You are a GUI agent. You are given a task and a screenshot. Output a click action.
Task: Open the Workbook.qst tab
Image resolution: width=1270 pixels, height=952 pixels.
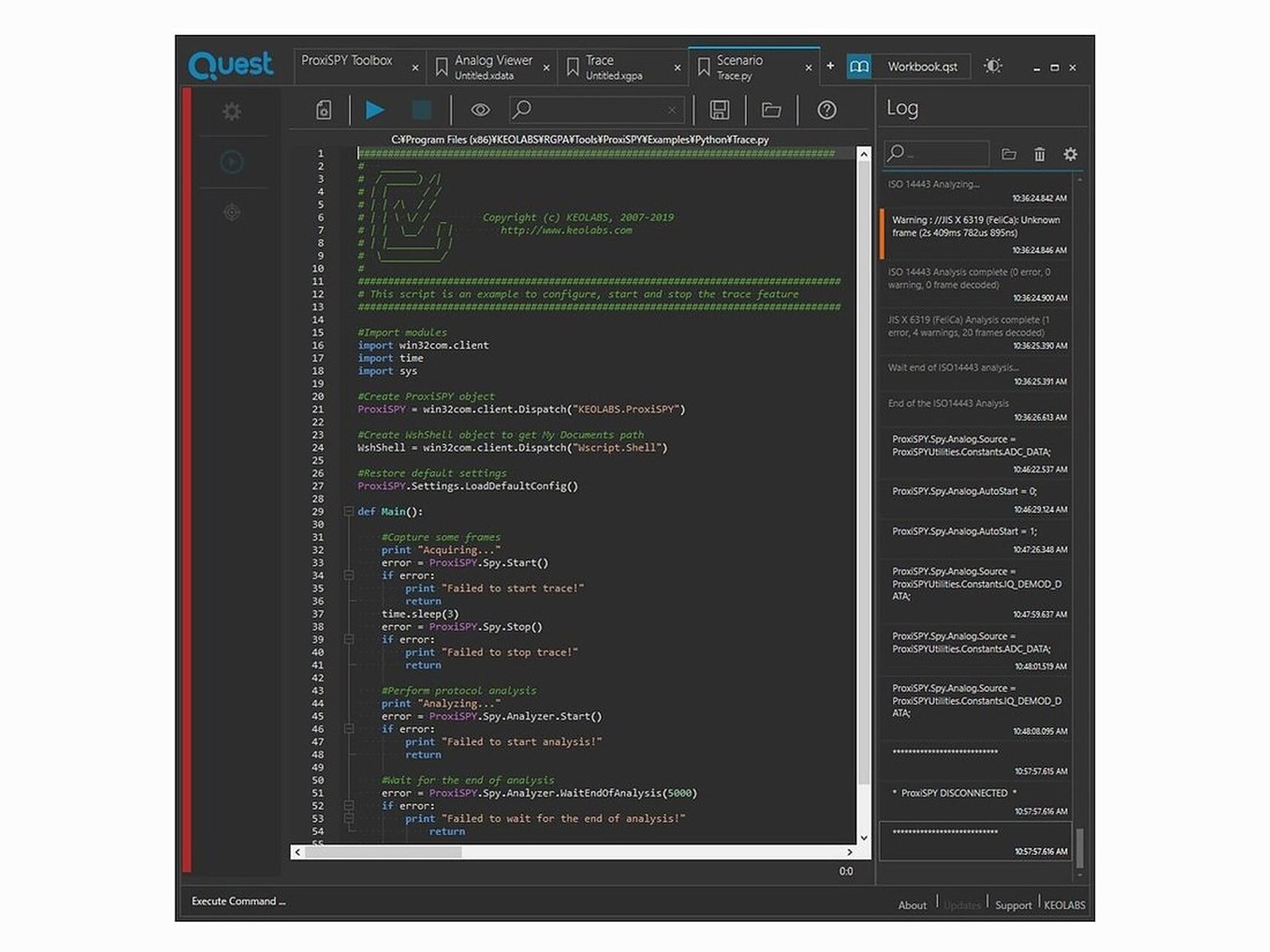coord(922,67)
